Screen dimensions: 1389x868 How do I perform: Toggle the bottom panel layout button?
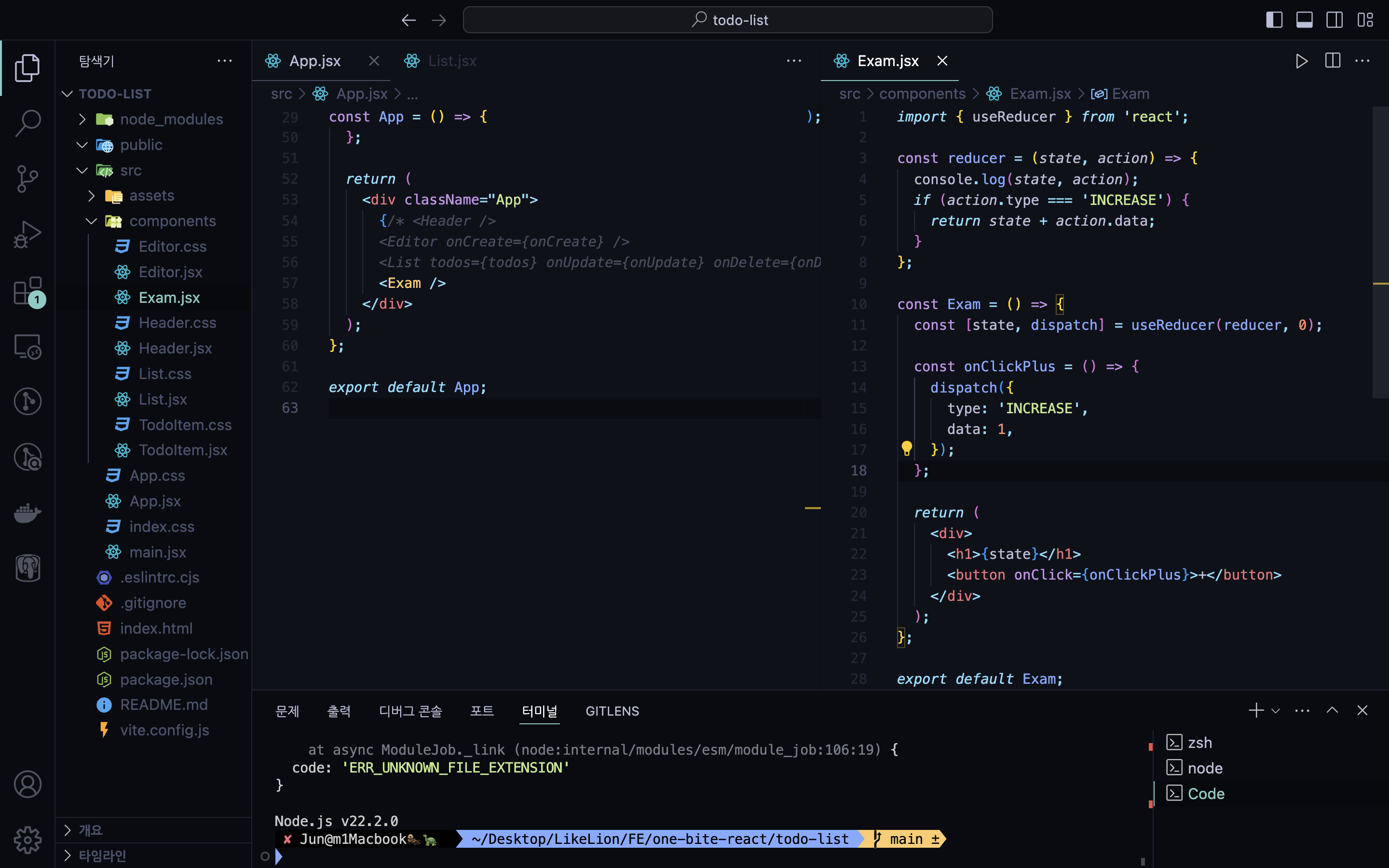tap(1304, 20)
